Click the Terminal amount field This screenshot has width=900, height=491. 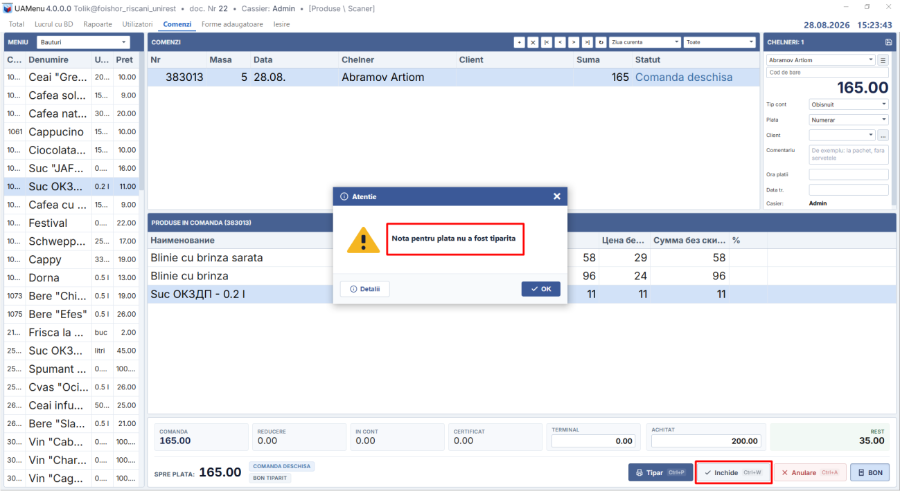pyautogui.click(x=593, y=441)
